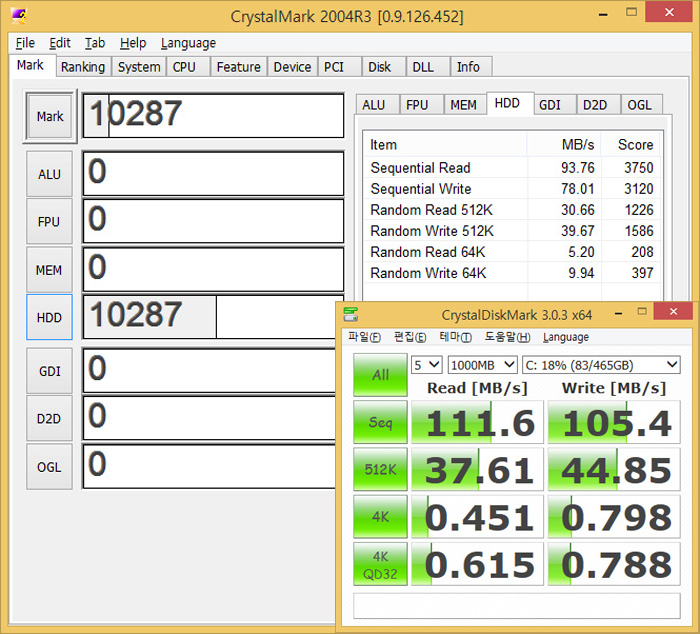Open the Language menu in CrystalDiskMark

pos(566,337)
